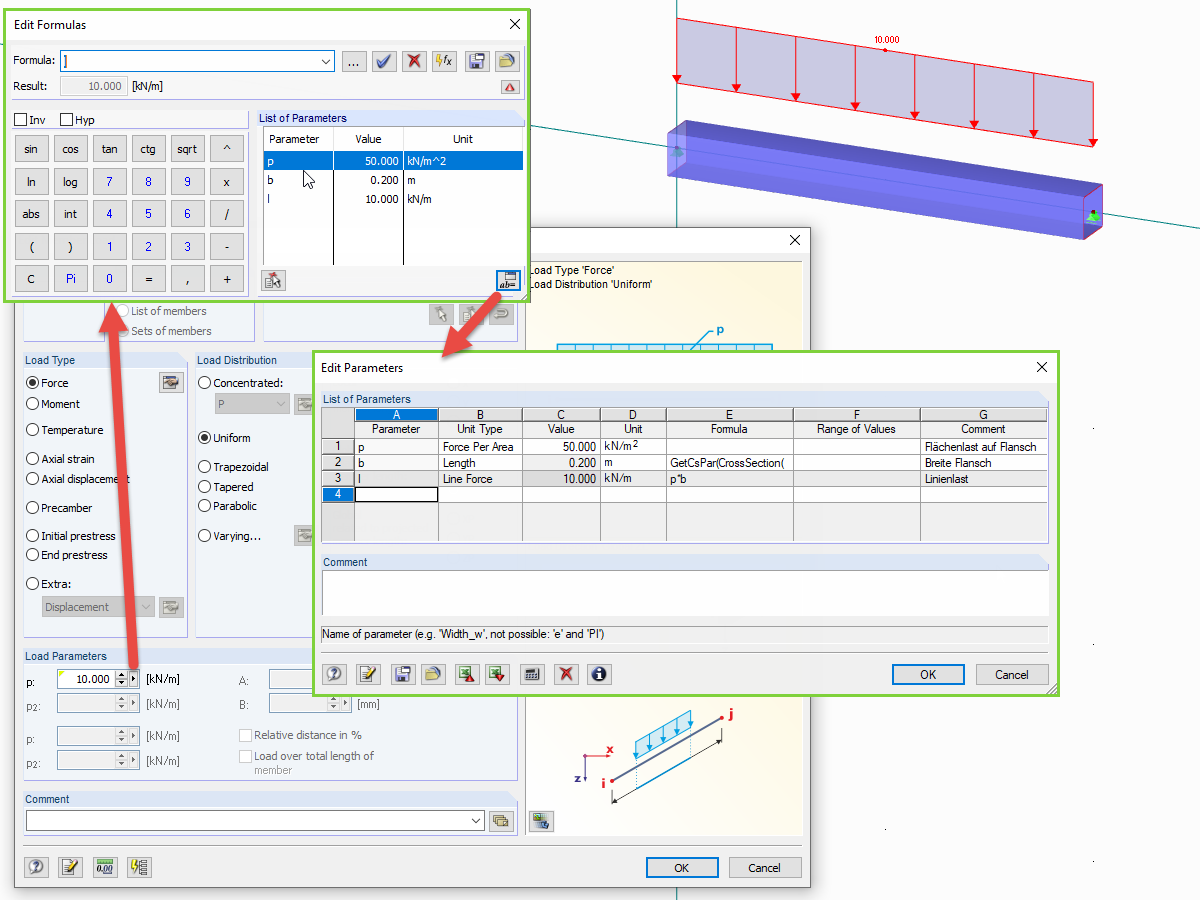Validate the formula with the blue checkmark
Screen dimensions: 1200x900
pos(383,61)
